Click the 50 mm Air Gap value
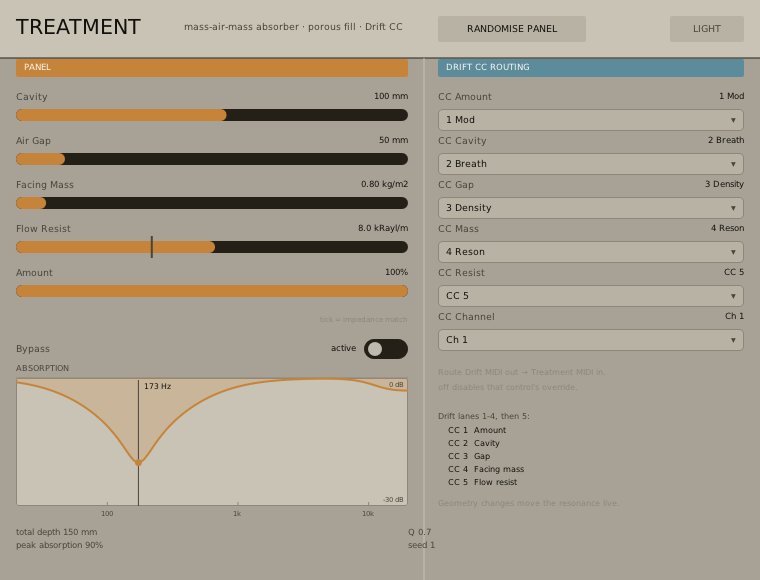This screenshot has width=760, height=580. coord(393,140)
